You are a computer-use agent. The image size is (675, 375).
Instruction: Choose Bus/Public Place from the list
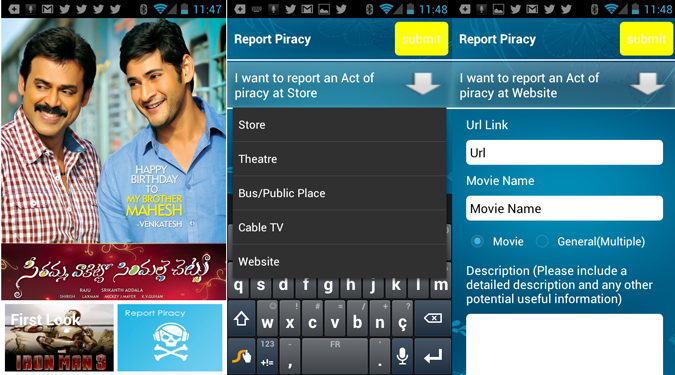339,193
